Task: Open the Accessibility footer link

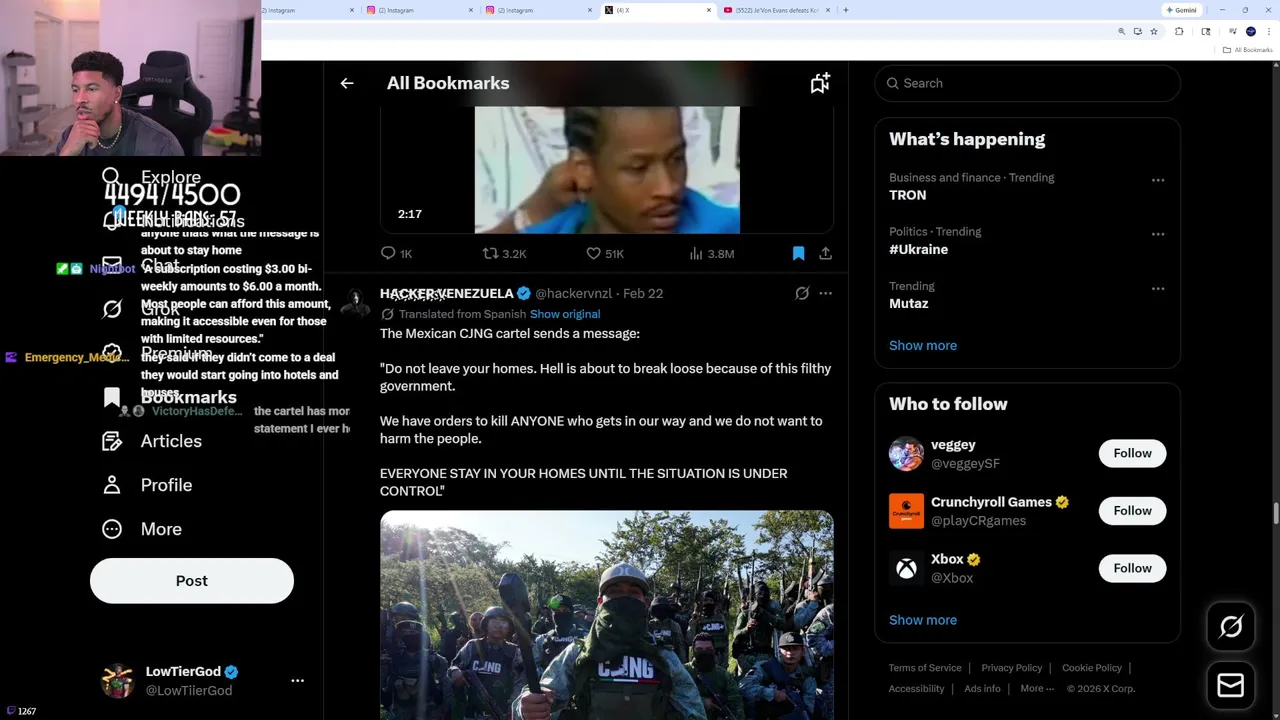Action: (x=916, y=688)
